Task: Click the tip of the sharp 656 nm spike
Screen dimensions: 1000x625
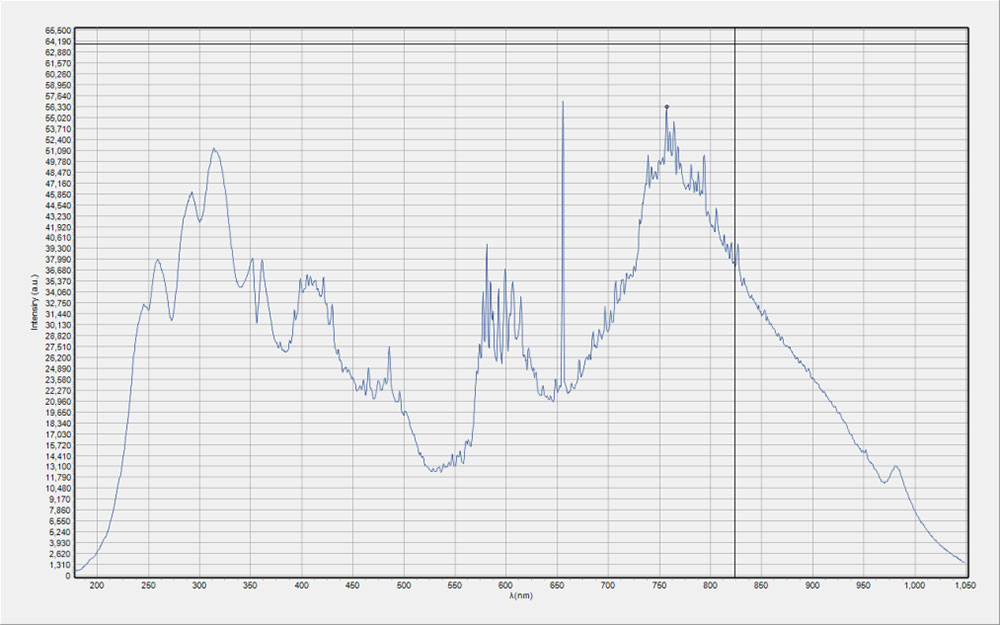Action: (563, 102)
